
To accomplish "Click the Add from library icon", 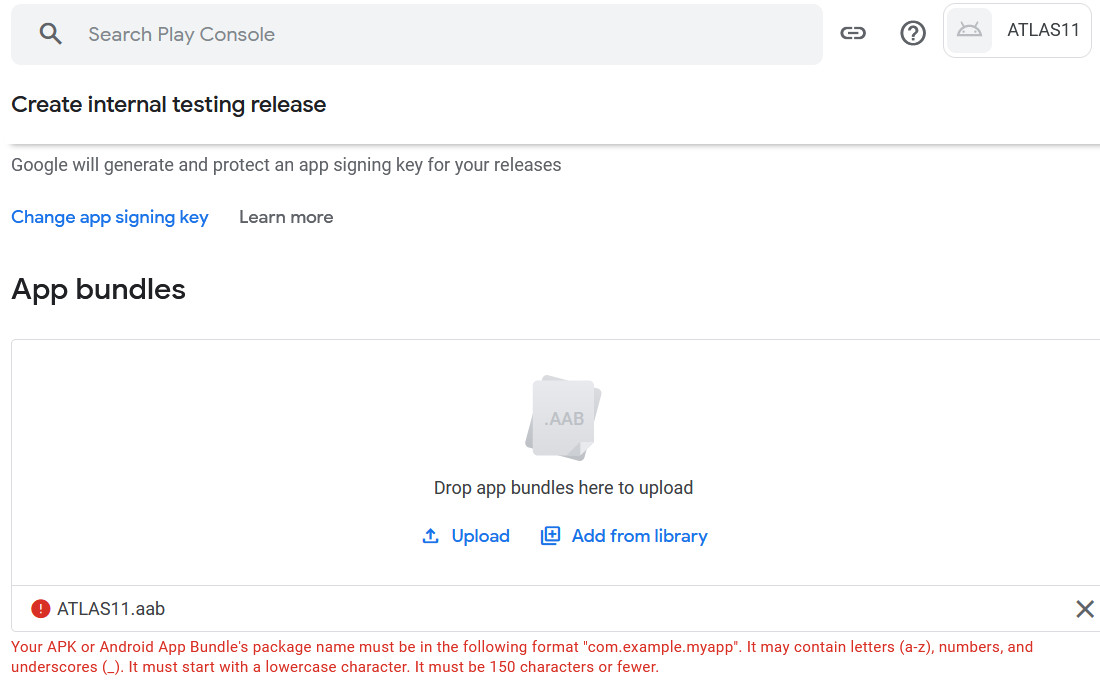I will pyautogui.click(x=550, y=536).
